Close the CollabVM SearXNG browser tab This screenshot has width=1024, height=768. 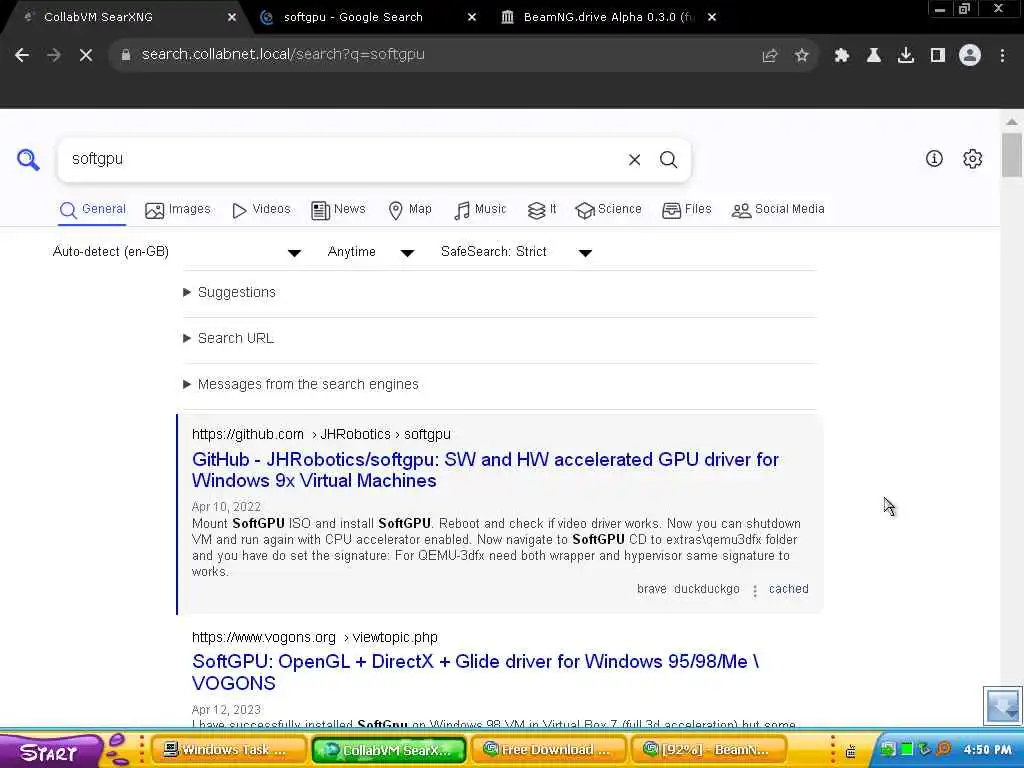coord(232,18)
